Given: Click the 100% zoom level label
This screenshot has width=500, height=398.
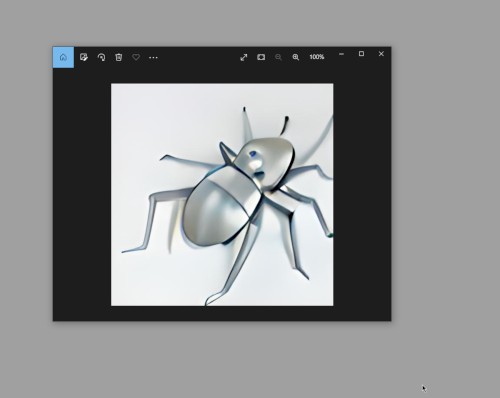Looking at the screenshot, I should pos(317,57).
